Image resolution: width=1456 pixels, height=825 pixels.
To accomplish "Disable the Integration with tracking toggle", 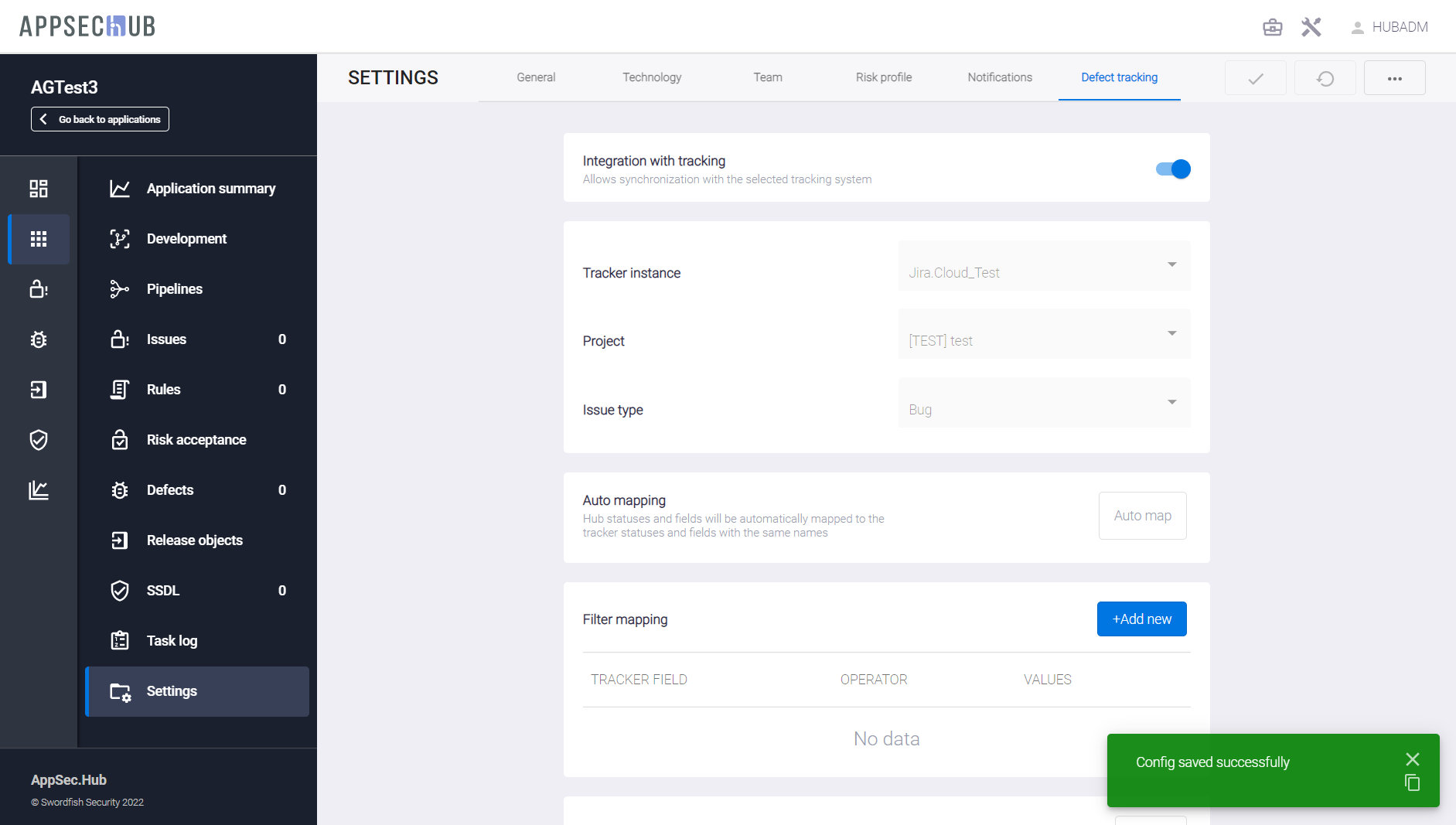I will click(1172, 169).
